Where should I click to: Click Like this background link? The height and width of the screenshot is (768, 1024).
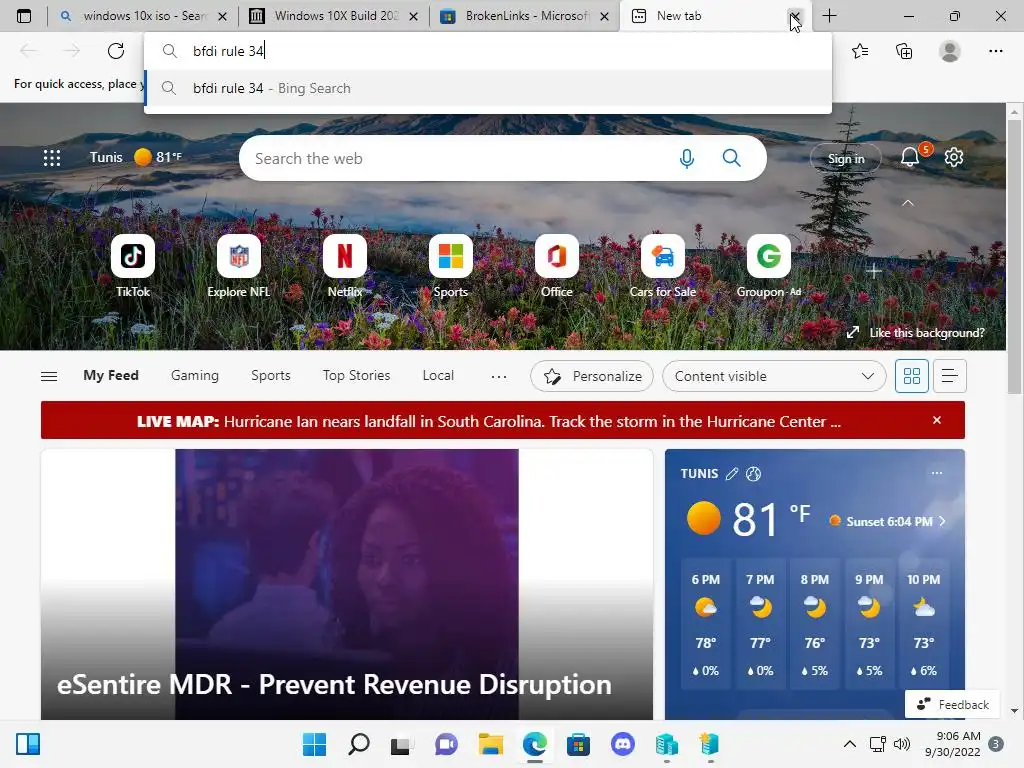916,332
